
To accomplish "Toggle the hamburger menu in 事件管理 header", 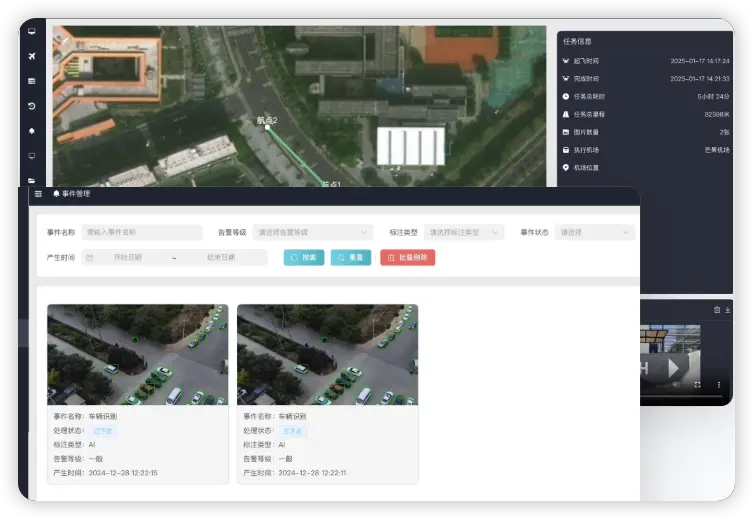I will 38,193.
